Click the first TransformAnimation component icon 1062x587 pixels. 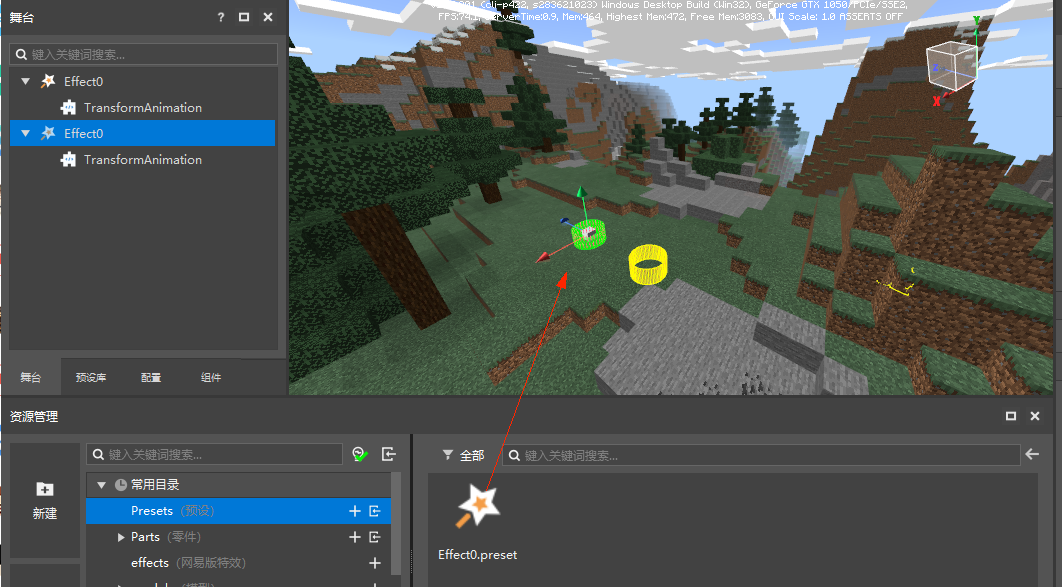[68, 108]
